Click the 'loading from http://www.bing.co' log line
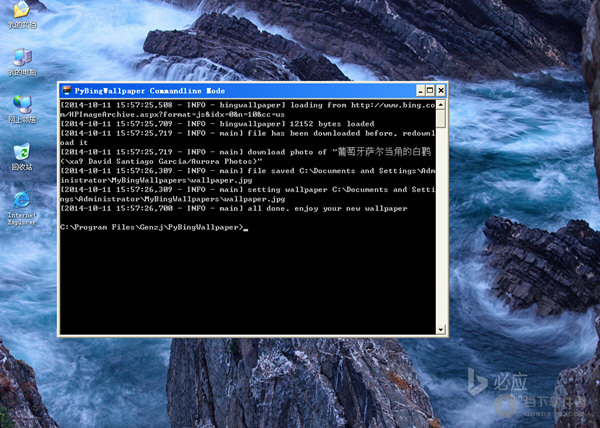 (248, 105)
